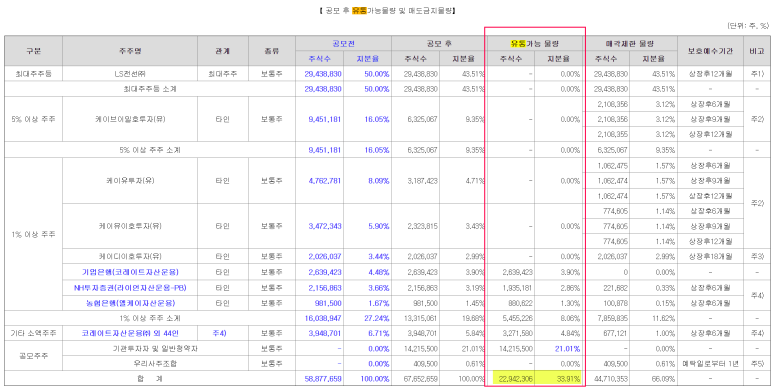Click the 67,652,659 post-offering total shares
773x389 pixels.
(420, 379)
